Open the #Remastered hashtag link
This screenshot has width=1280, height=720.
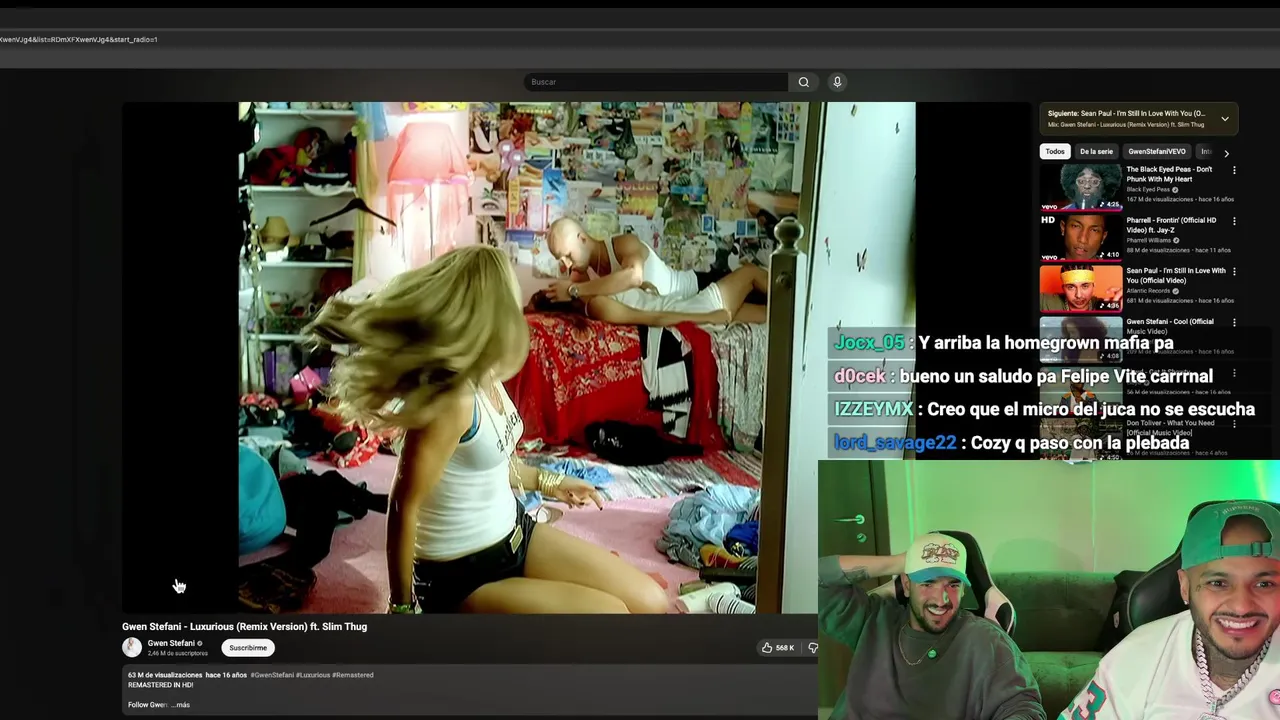(353, 675)
